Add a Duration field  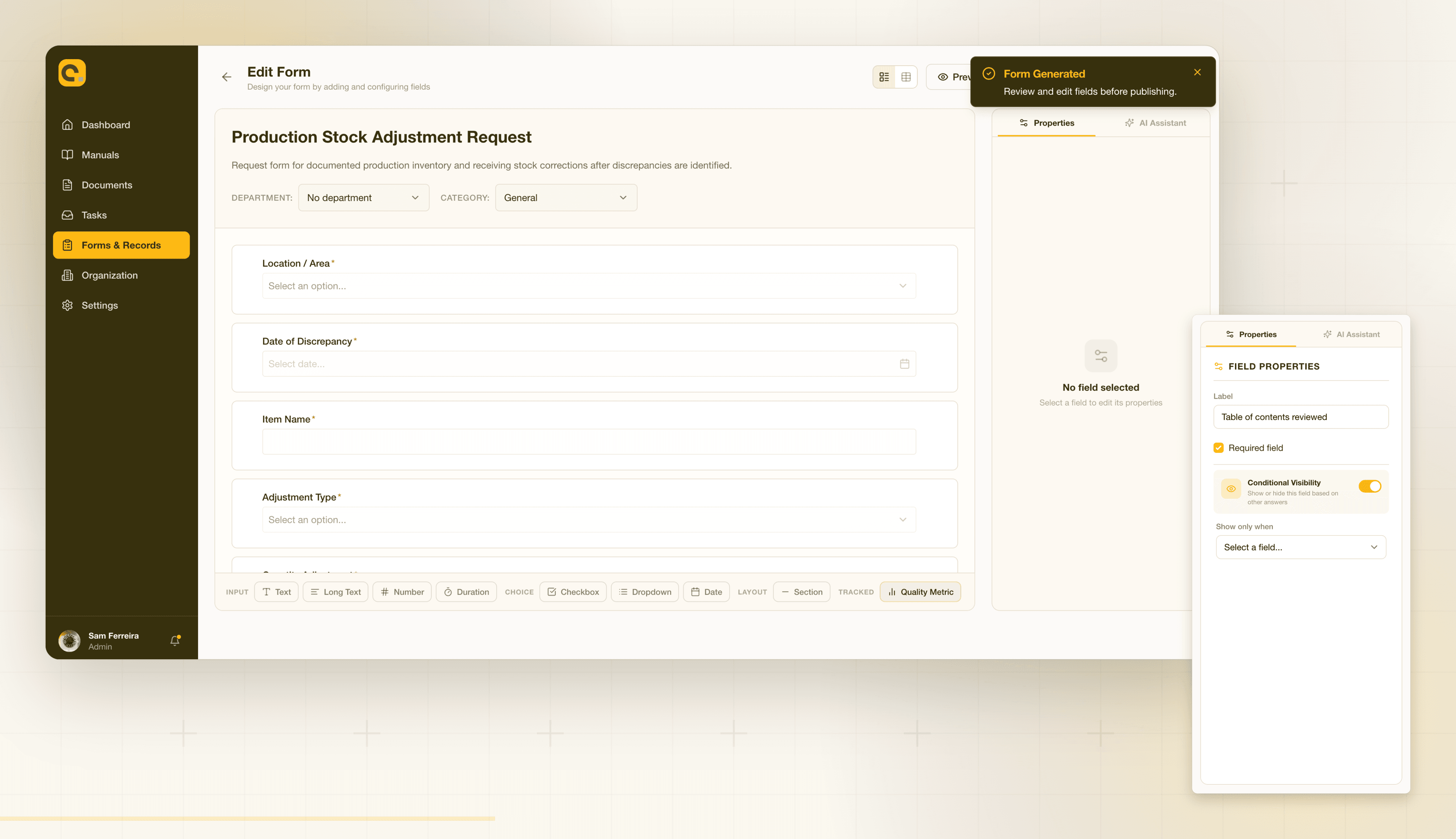pos(466,592)
